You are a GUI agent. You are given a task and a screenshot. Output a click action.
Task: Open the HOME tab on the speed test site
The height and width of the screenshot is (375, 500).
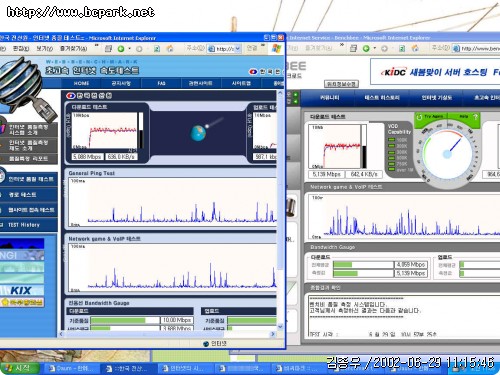(x=81, y=83)
